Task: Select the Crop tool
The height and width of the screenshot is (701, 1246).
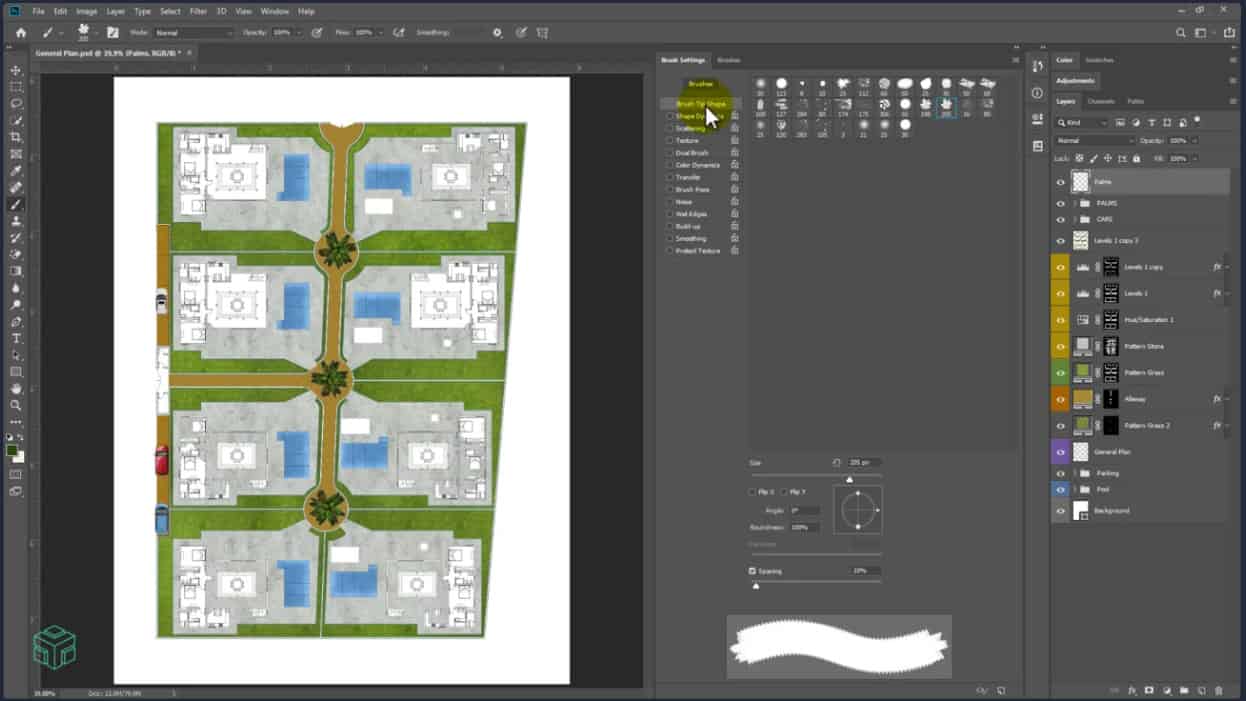Action: coord(16,137)
